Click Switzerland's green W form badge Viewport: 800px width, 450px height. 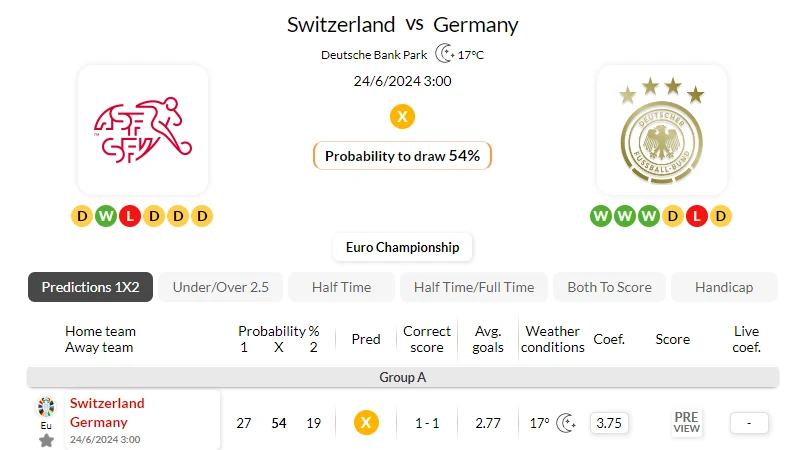(106, 216)
